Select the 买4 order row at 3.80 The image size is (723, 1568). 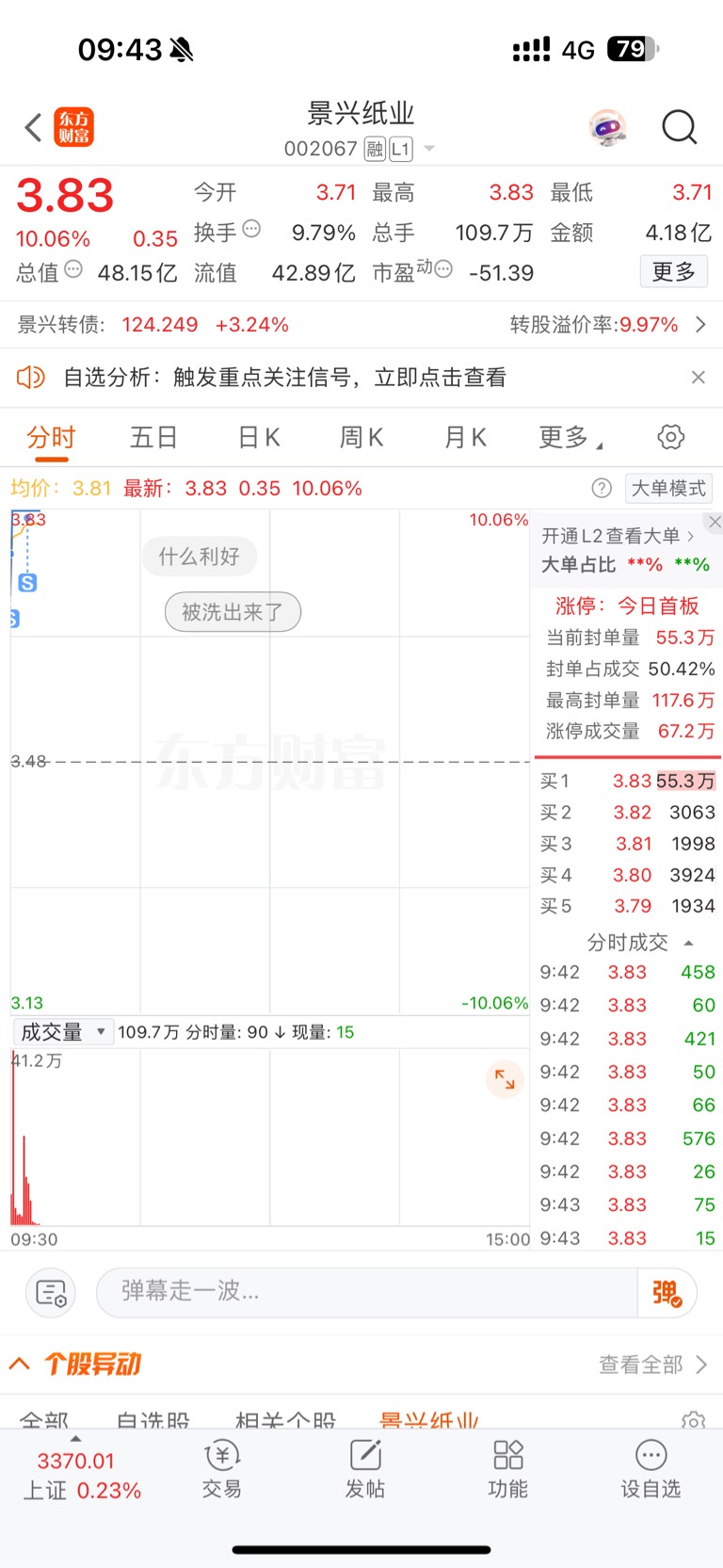click(x=627, y=875)
